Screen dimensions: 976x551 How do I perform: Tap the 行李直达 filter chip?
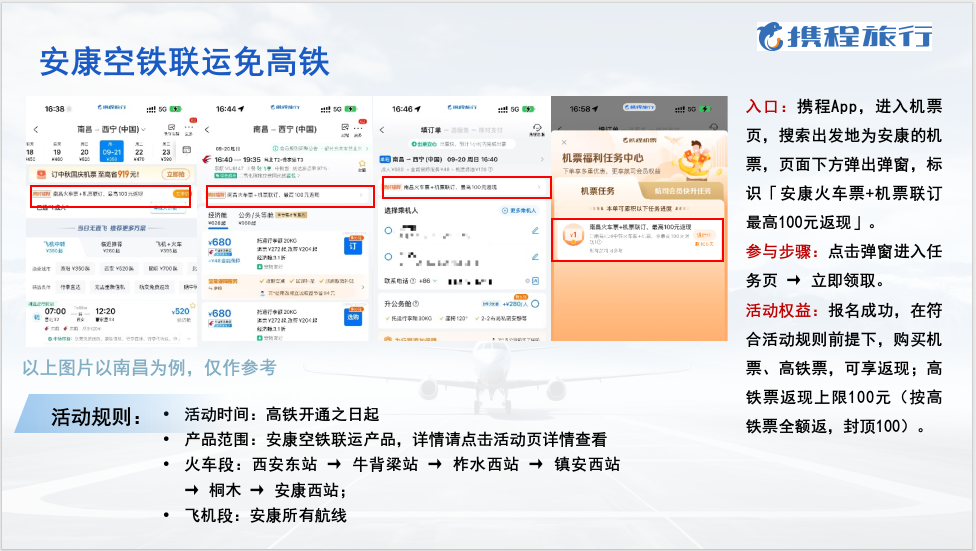(x=70, y=287)
